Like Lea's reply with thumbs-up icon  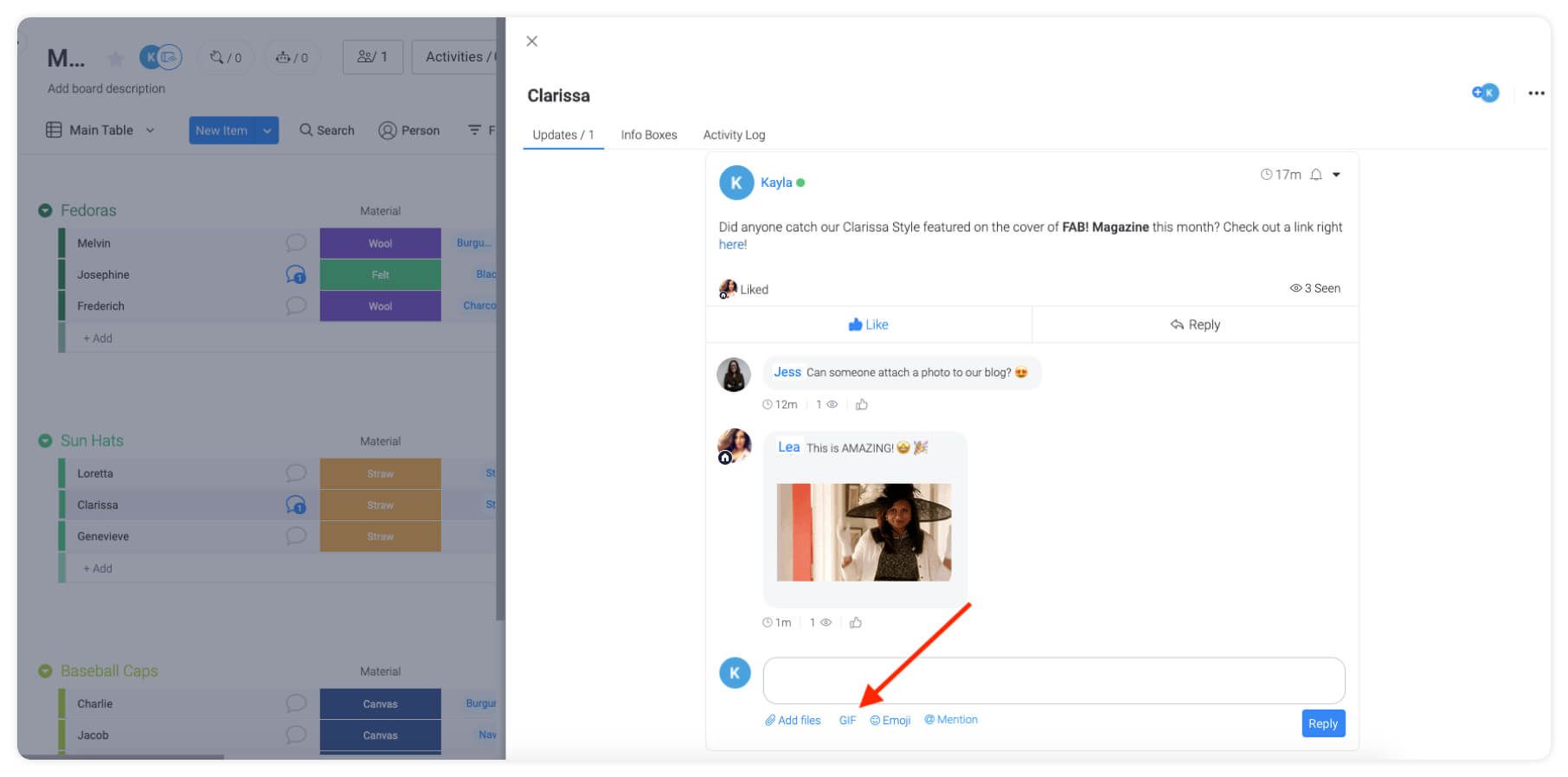[856, 622]
